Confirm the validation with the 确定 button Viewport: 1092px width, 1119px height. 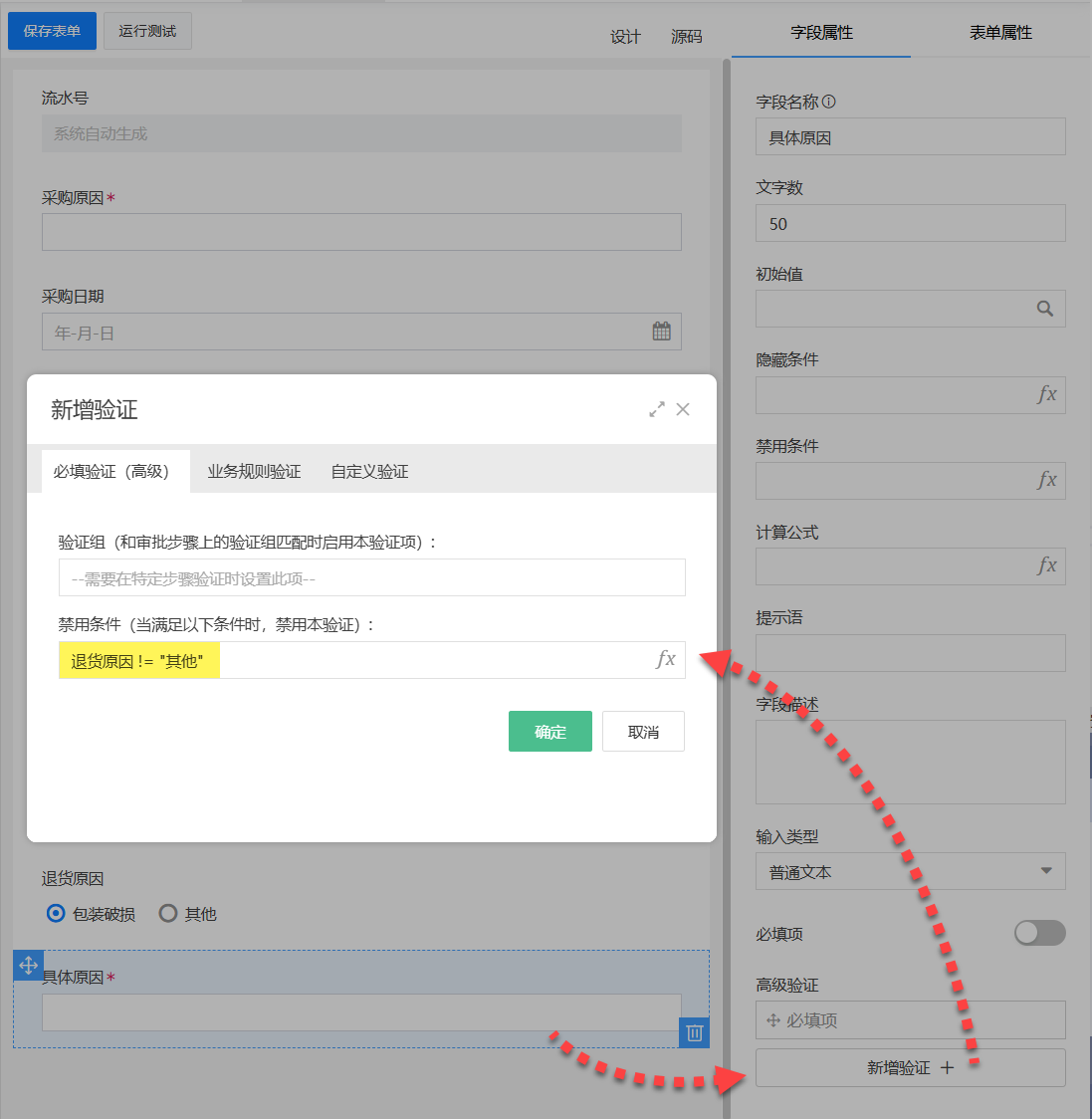(x=549, y=731)
